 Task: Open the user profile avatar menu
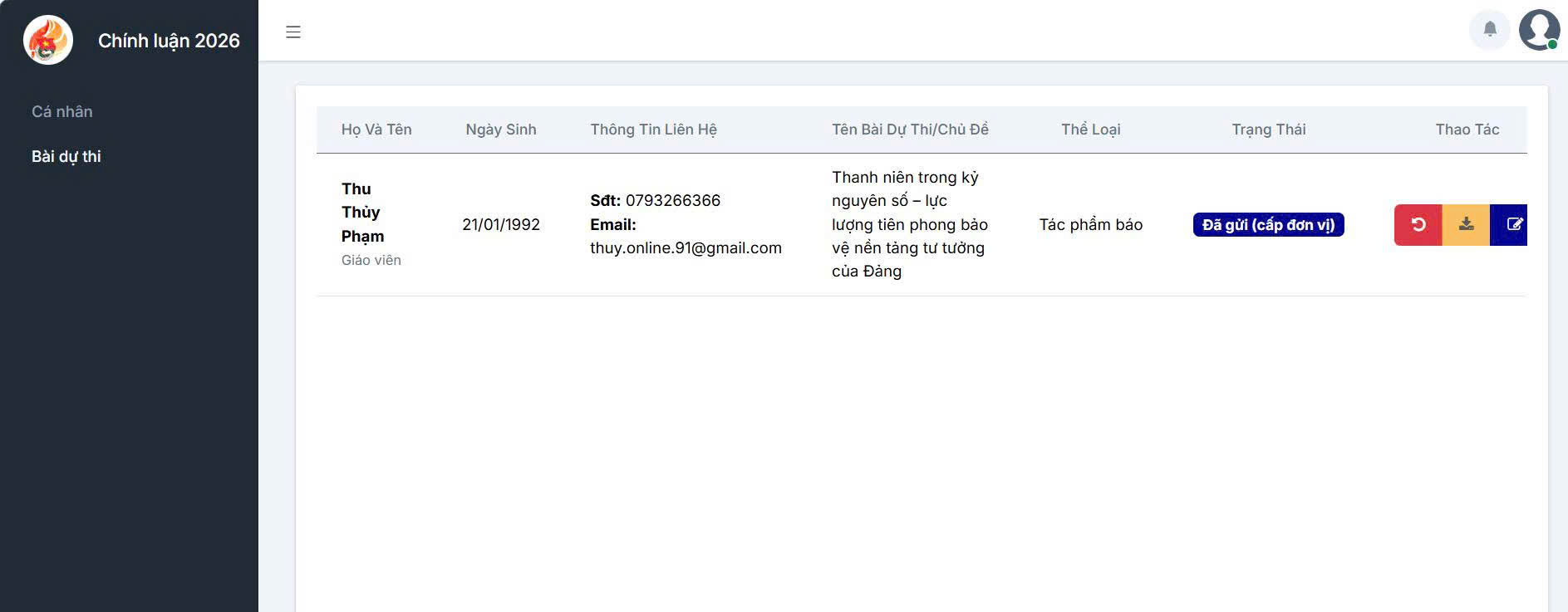(x=1539, y=30)
